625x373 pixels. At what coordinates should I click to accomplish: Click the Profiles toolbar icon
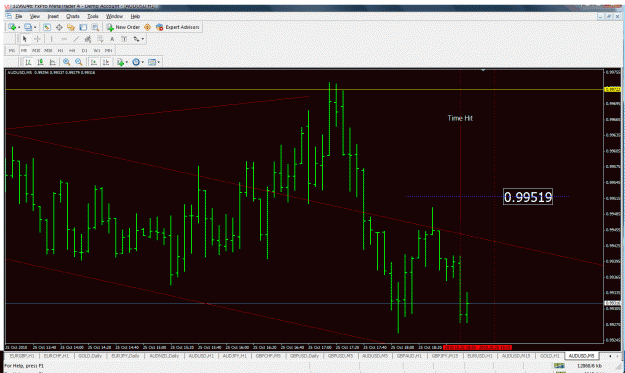pos(28,27)
